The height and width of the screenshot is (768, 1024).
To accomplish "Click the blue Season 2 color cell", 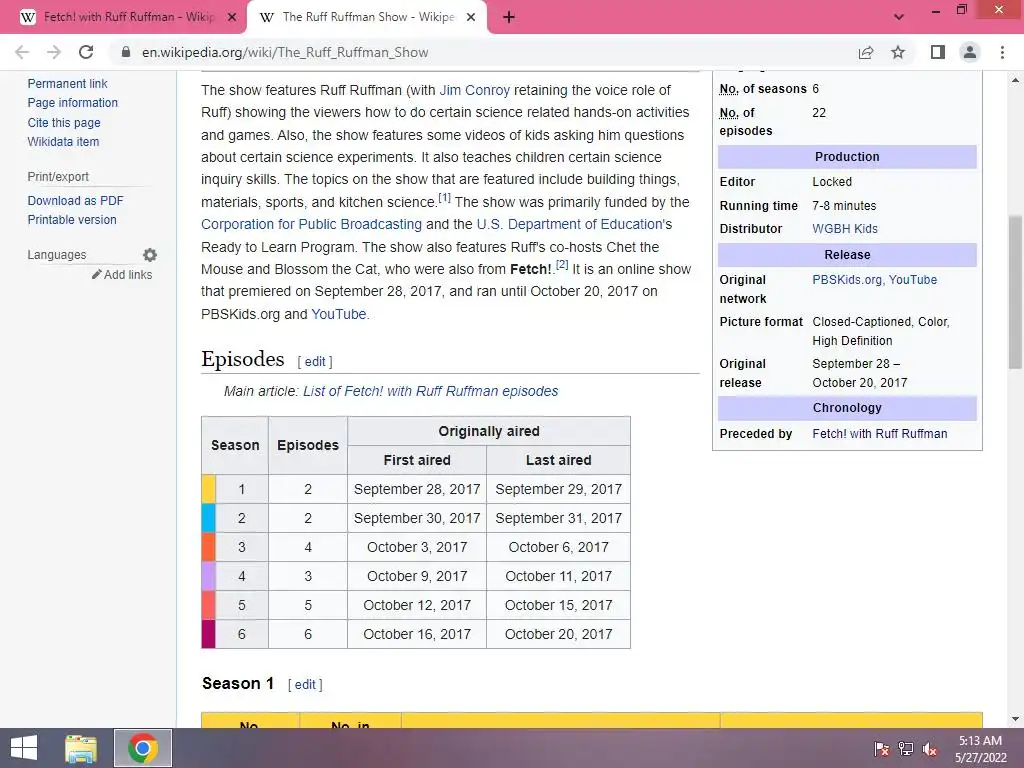I will [x=208, y=518].
